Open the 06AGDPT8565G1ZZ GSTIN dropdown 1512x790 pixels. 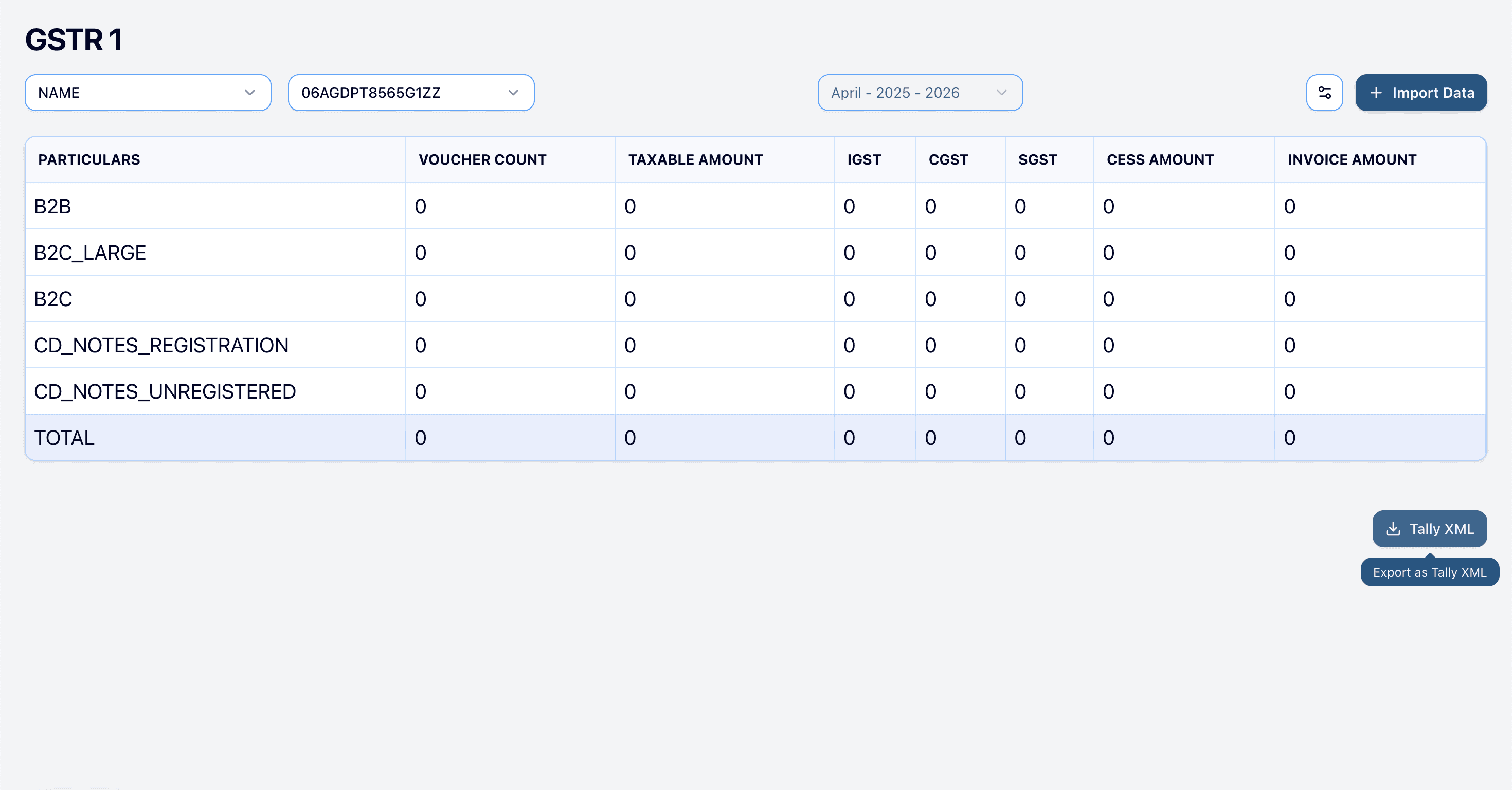click(x=410, y=92)
